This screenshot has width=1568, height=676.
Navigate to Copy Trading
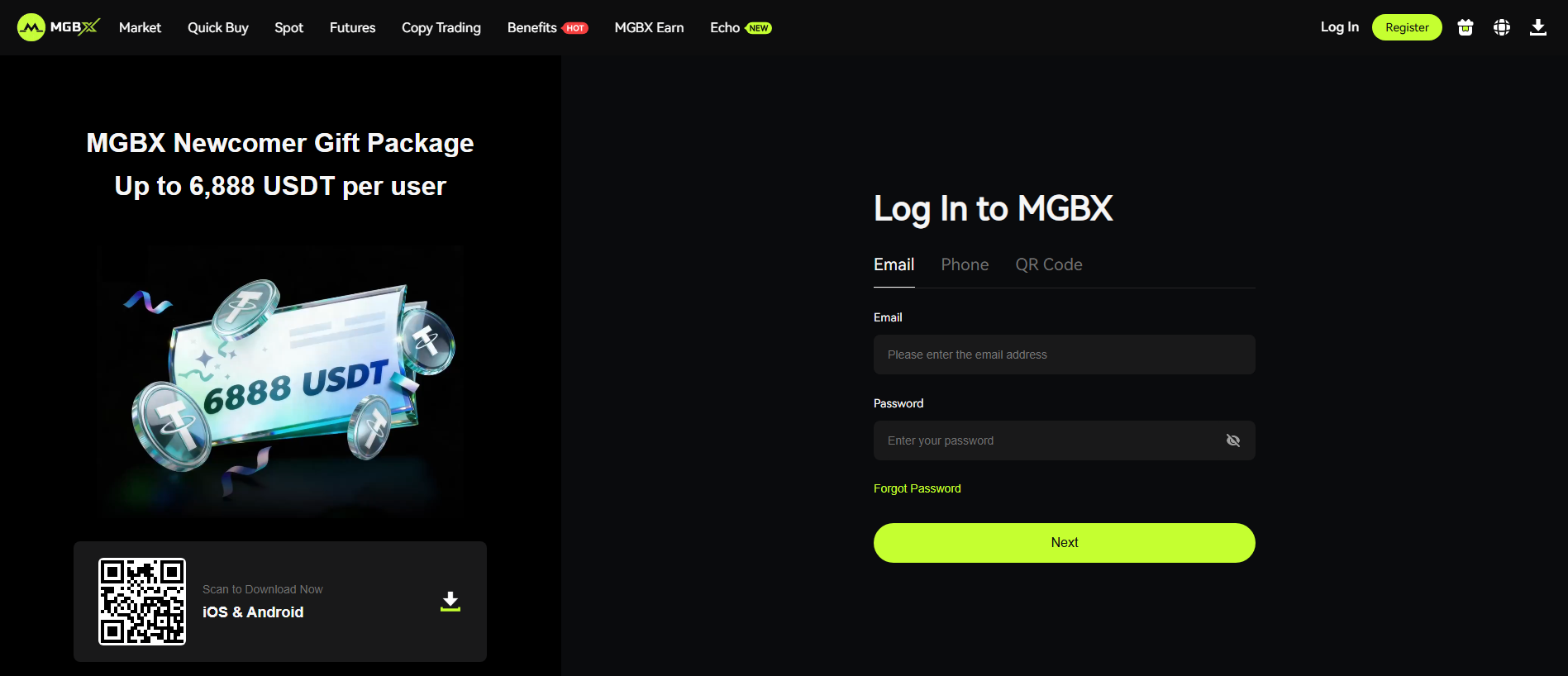coord(441,27)
